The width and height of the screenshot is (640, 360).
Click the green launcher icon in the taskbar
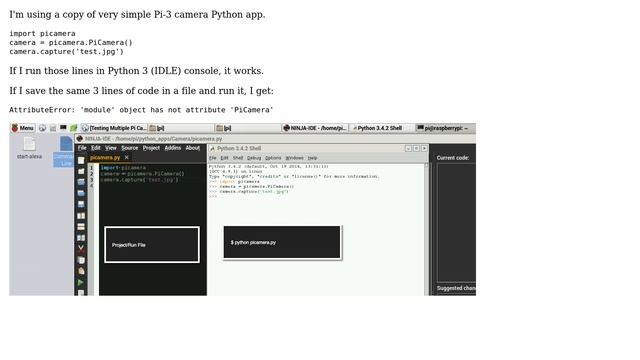tap(73, 128)
